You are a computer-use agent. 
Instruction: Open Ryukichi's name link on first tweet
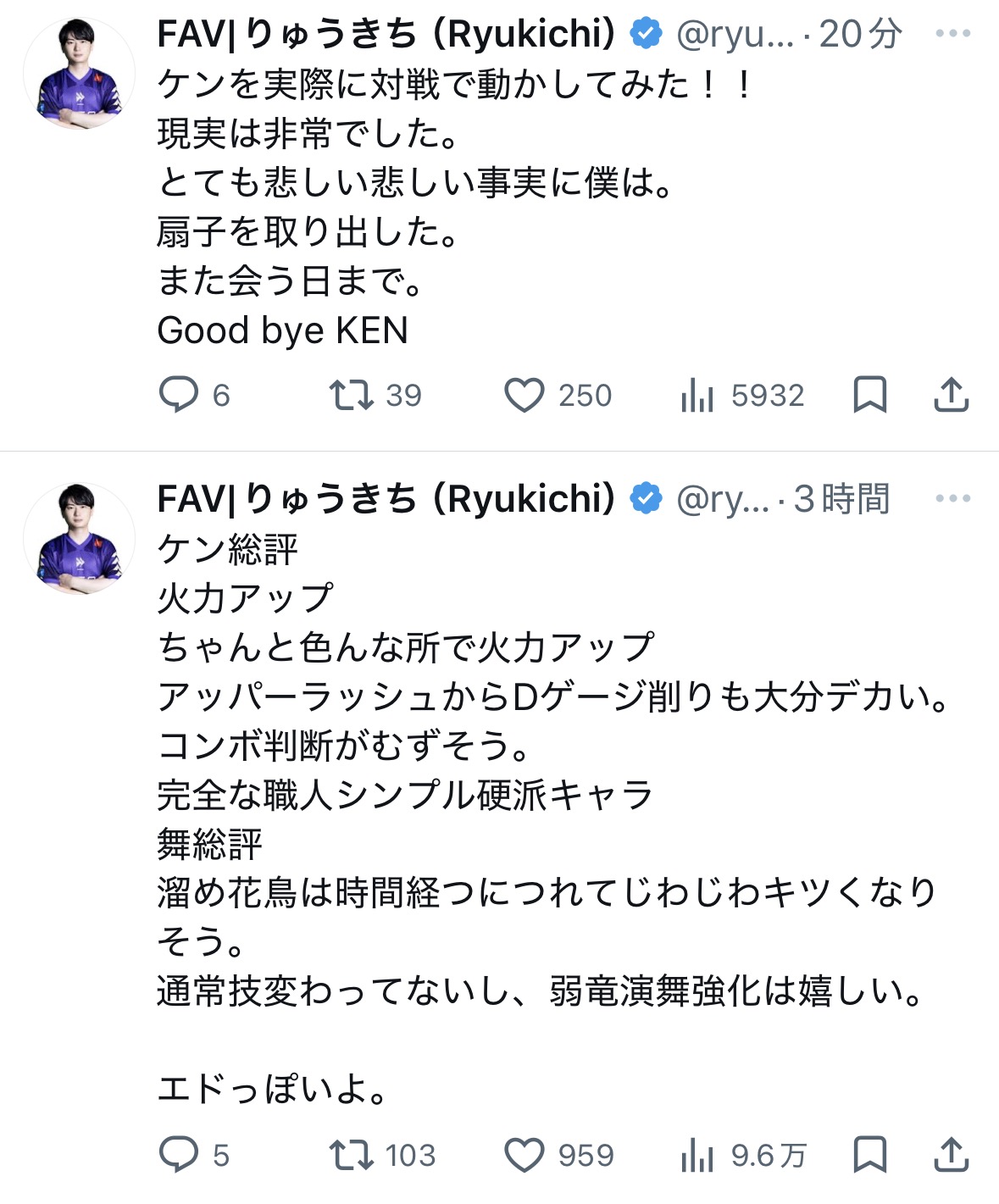pyautogui.click(x=386, y=34)
